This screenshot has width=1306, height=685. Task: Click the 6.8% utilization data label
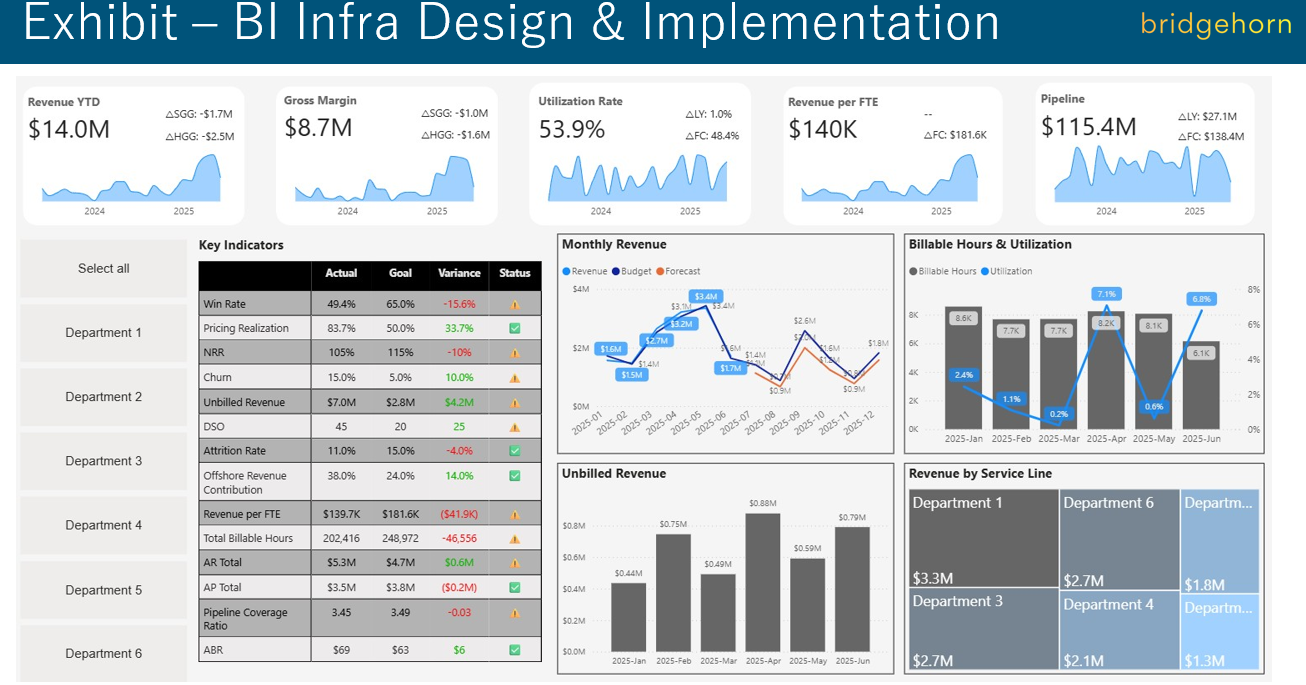tap(1201, 298)
